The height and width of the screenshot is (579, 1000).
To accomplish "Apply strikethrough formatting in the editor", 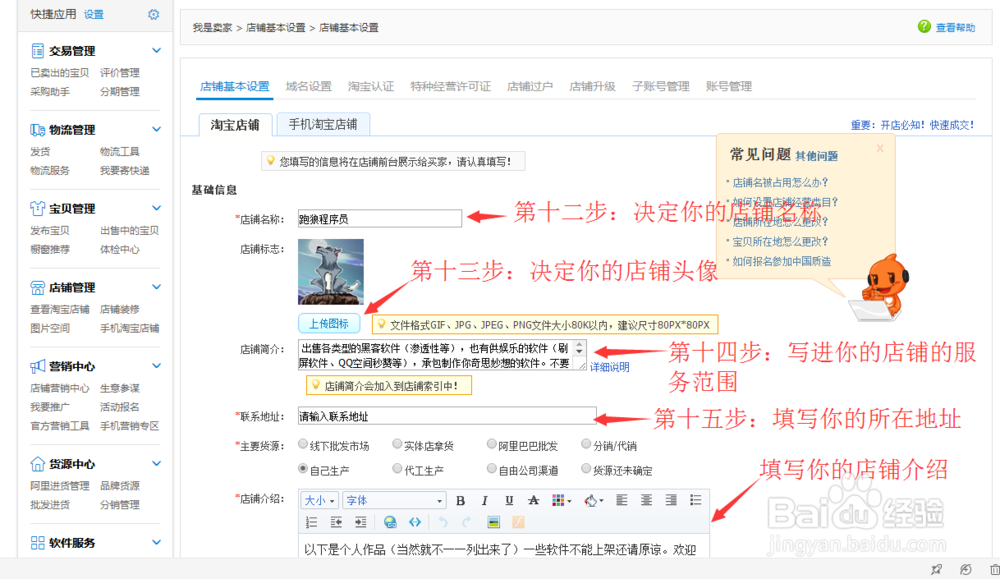I will click(x=533, y=500).
